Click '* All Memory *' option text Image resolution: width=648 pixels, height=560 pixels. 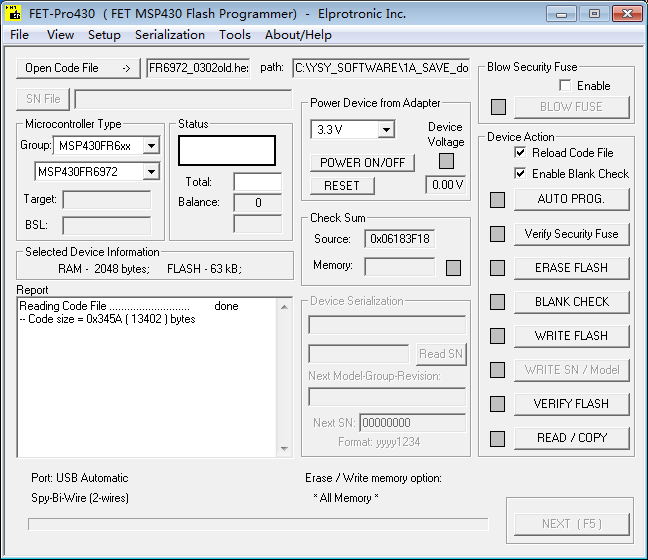click(346, 498)
